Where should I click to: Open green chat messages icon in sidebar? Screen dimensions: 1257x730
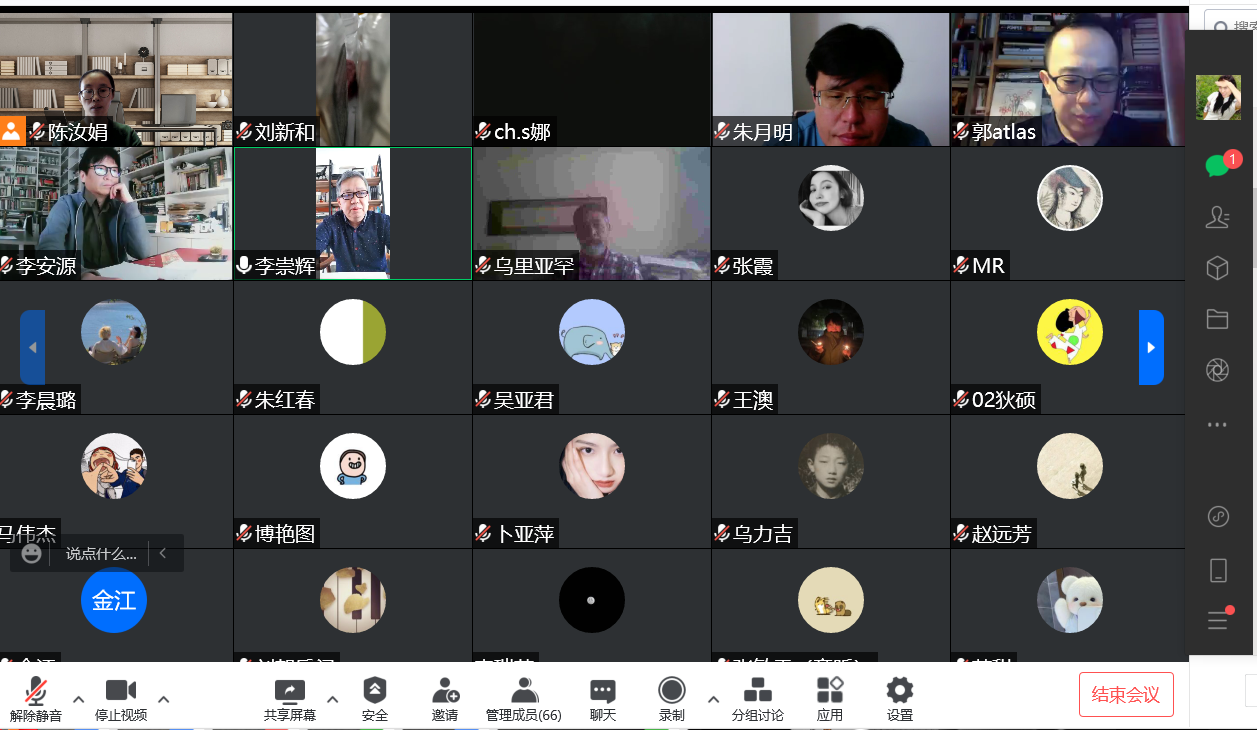tap(1217, 166)
